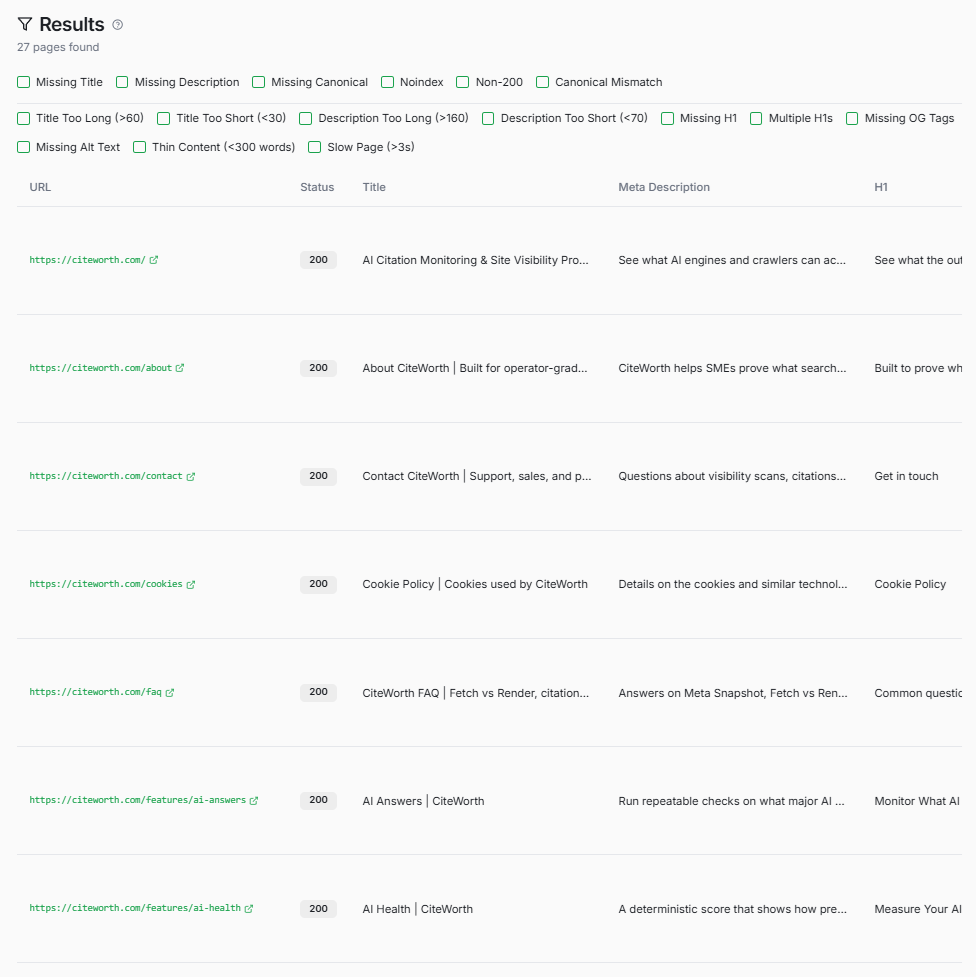The width and height of the screenshot is (977, 977).
Task: Click the 200 status badge for /faq row
Action: (x=318, y=692)
